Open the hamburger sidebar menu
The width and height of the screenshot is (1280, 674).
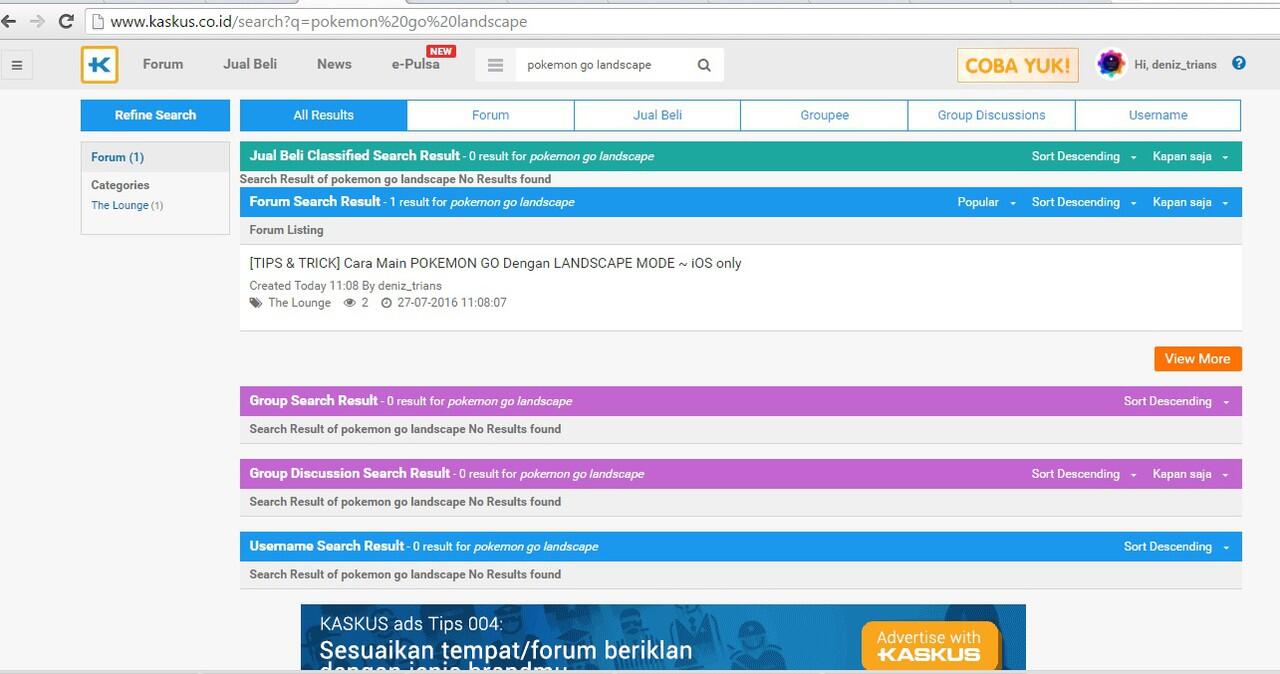pos(16,66)
